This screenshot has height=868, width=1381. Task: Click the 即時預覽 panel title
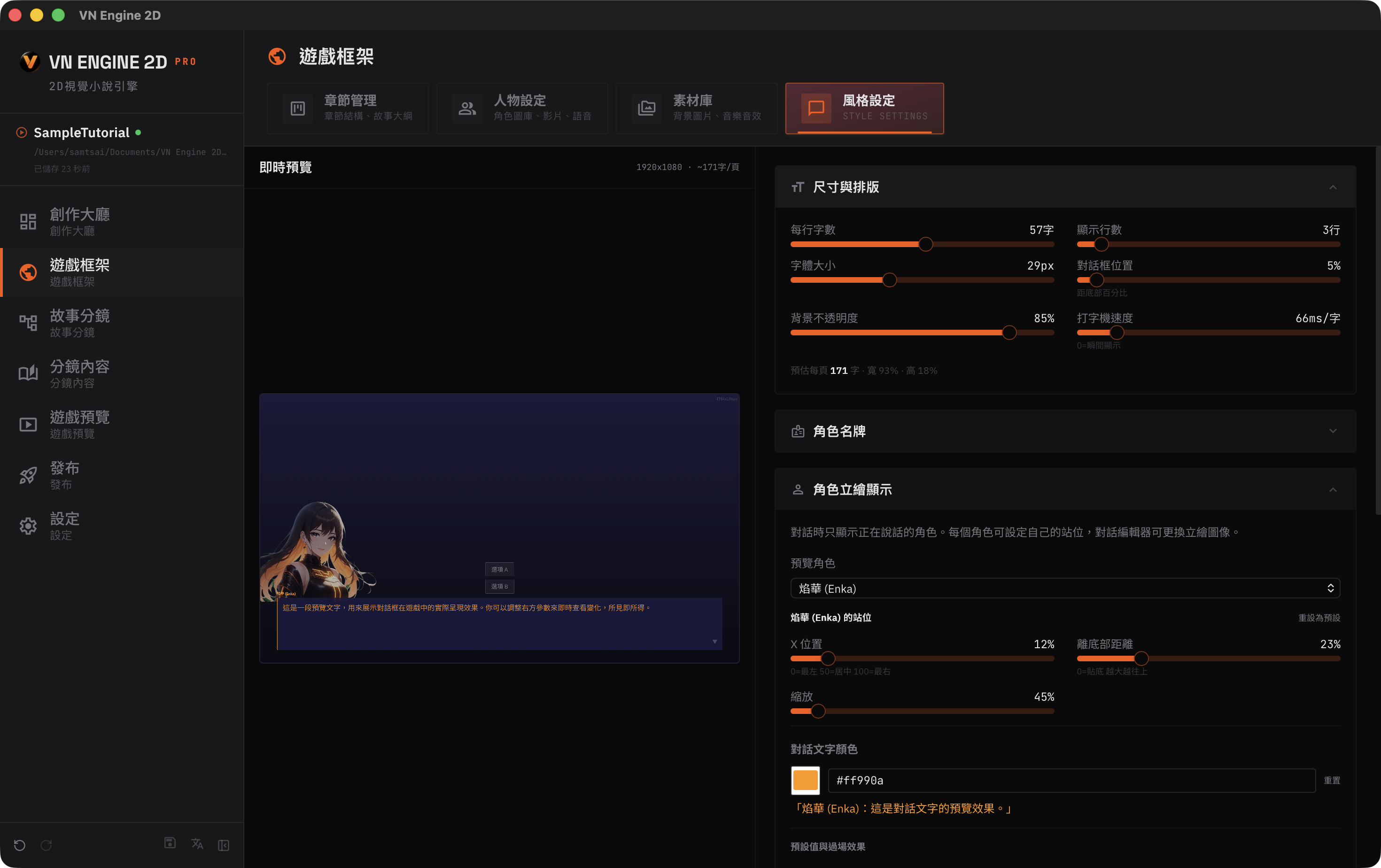tap(285, 167)
